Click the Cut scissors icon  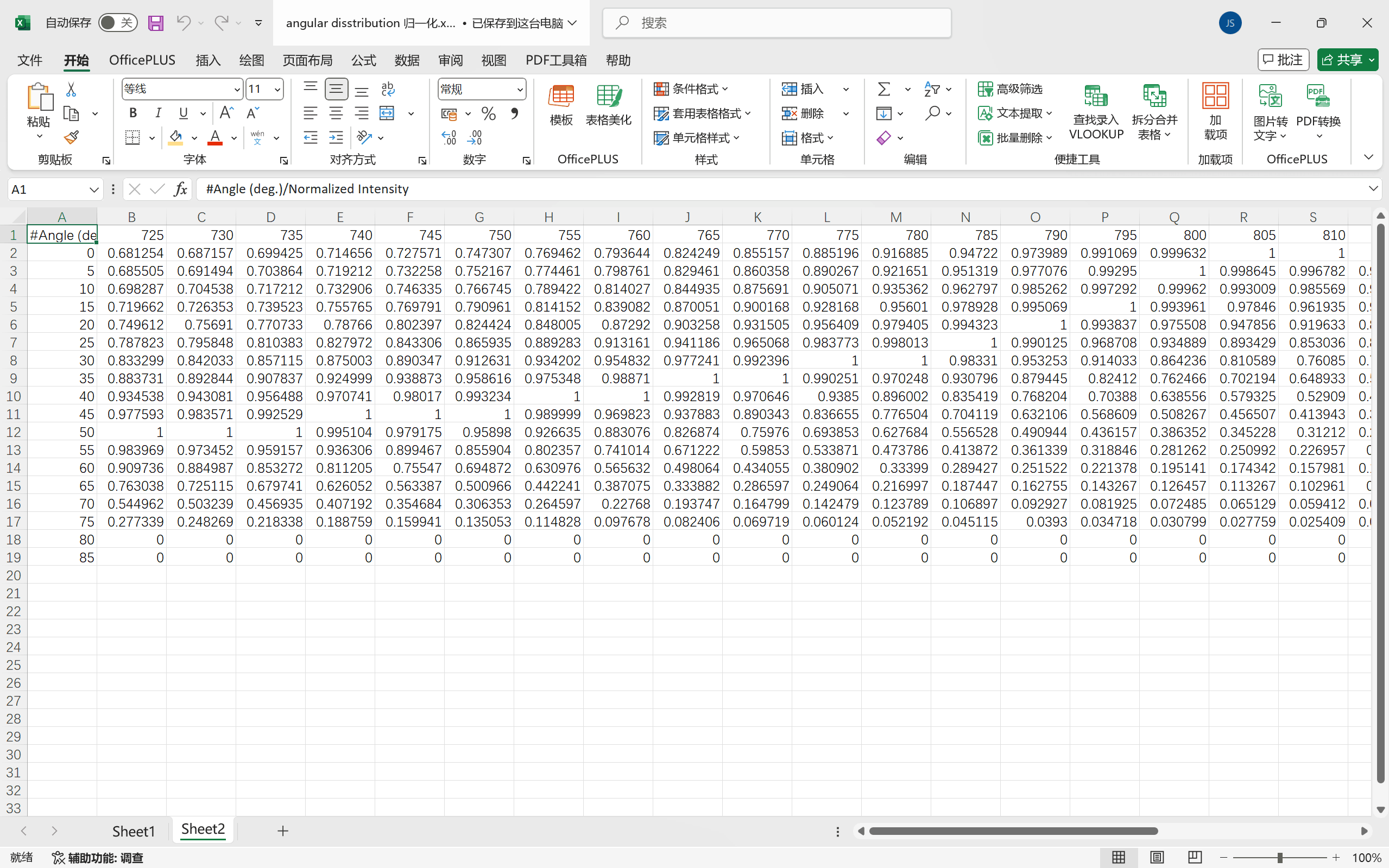[x=71, y=89]
